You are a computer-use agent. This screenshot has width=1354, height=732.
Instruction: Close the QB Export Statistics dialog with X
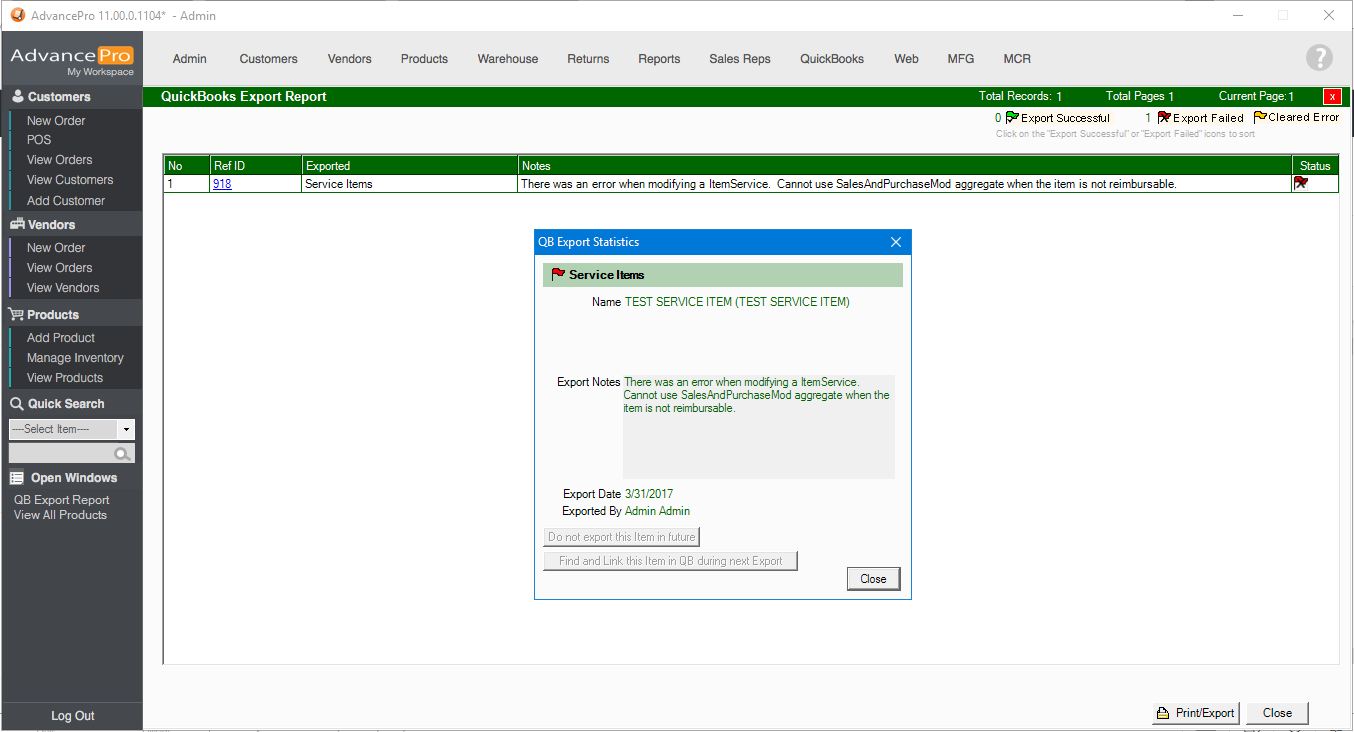[x=895, y=242]
